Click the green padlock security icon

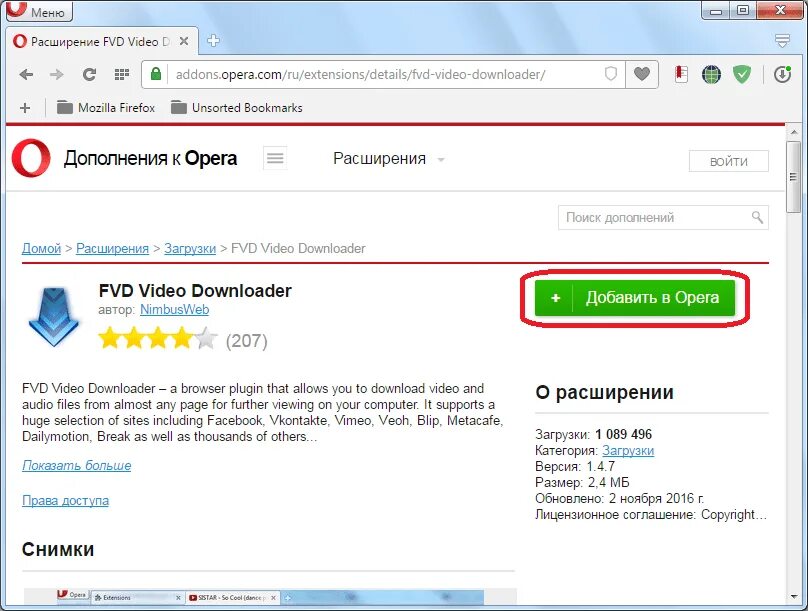click(156, 74)
